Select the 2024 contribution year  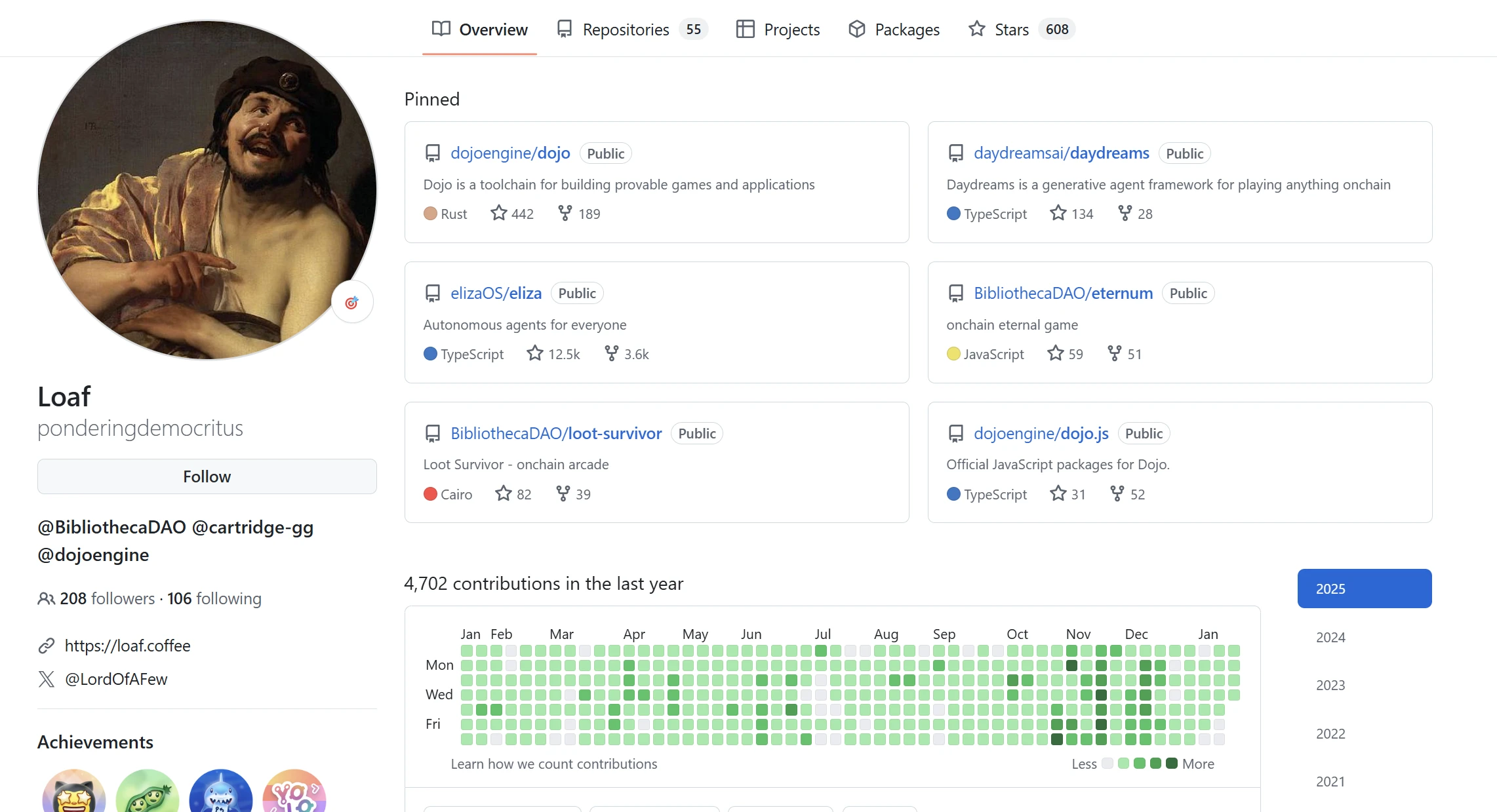point(1330,637)
